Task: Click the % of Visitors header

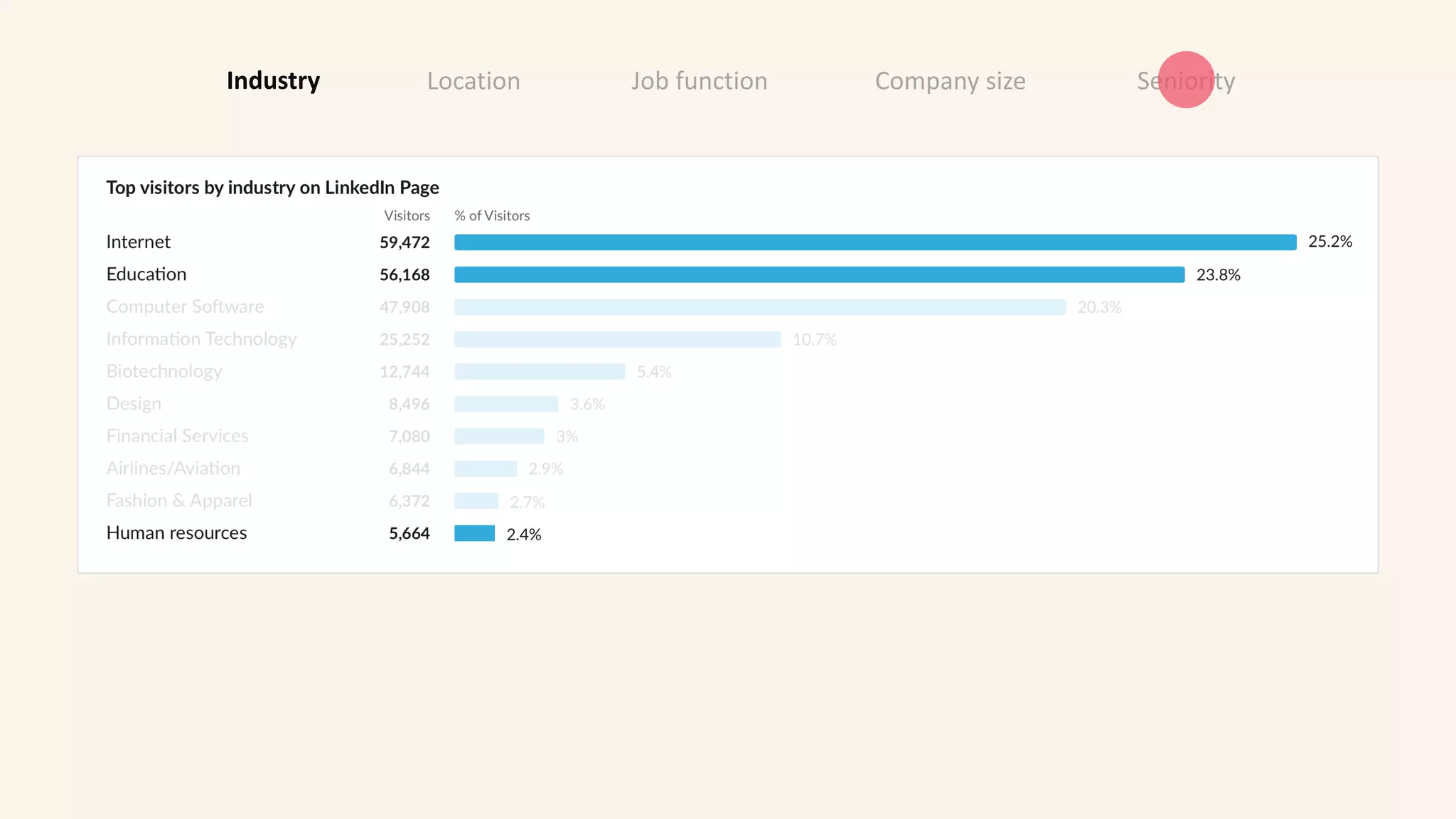Action: tap(492, 215)
